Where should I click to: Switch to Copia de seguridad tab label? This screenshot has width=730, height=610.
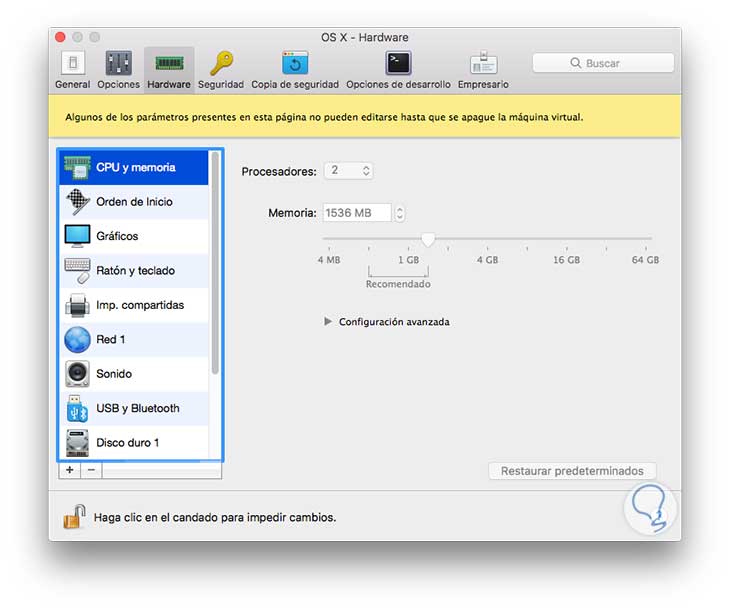[295, 85]
